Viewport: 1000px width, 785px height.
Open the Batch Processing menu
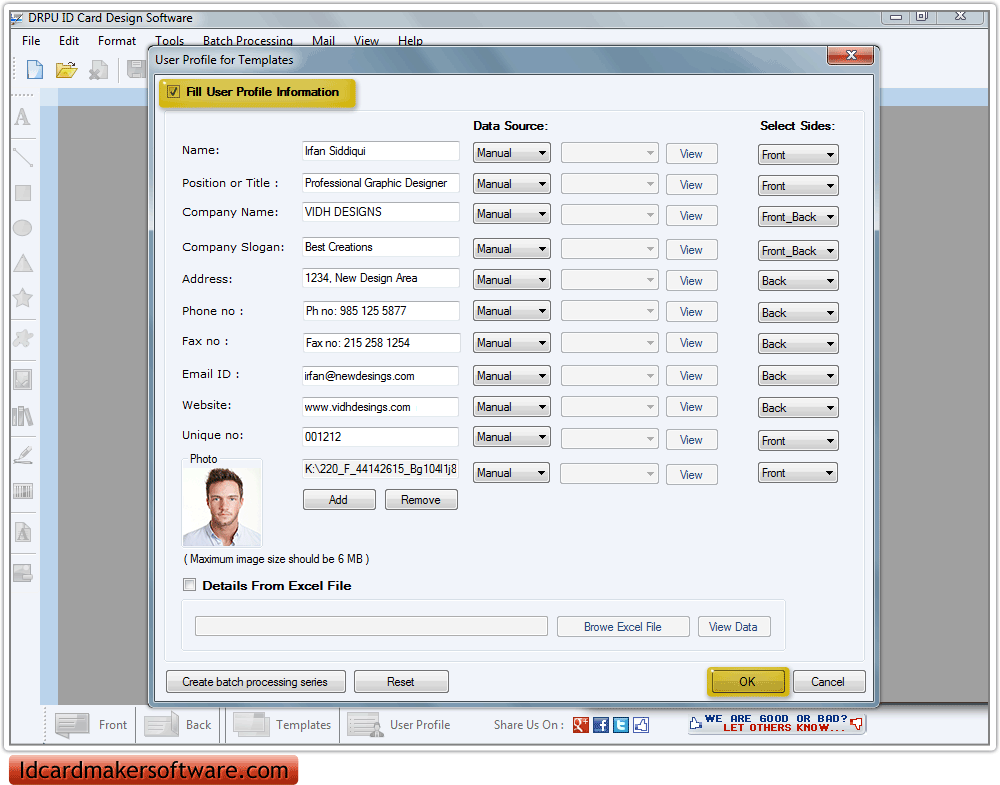coord(248,41)
